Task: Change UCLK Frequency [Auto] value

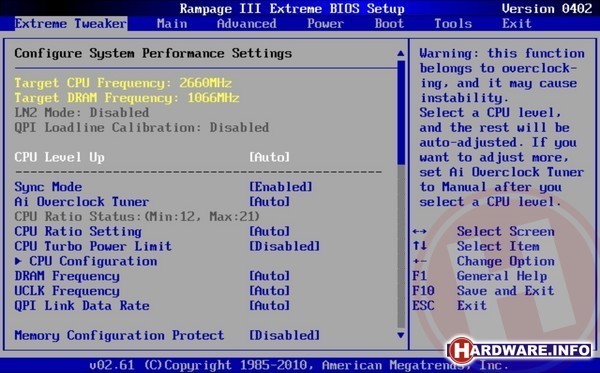Action: [269, 291]
